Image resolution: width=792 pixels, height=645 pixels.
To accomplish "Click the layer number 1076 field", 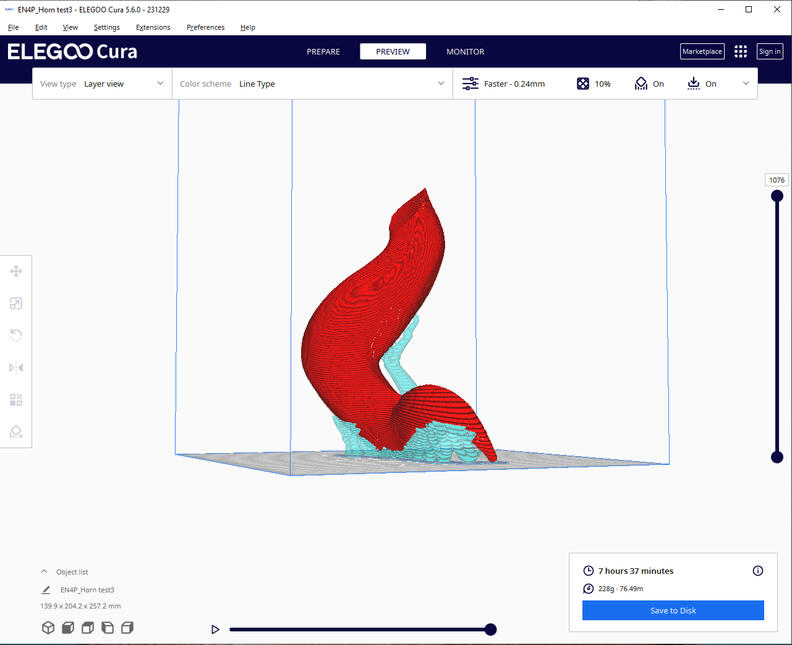I will coord(777,180).
